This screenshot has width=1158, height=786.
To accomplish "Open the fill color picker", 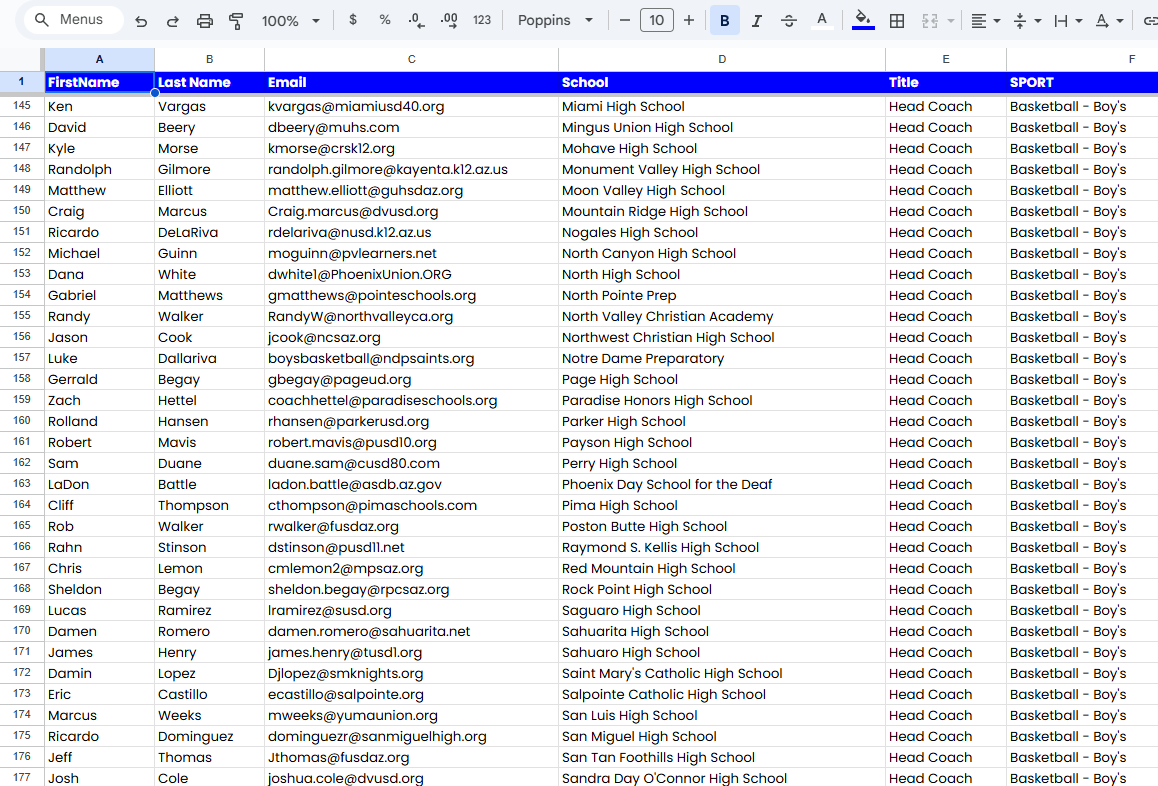I will pyautogui.click(x=863, y=20).
